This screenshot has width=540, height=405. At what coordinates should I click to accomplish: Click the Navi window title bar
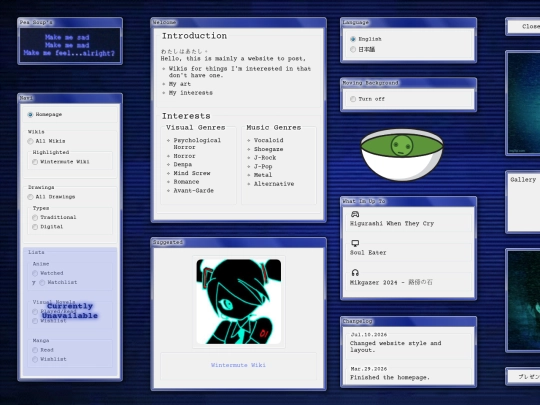(x=70, y=98)
